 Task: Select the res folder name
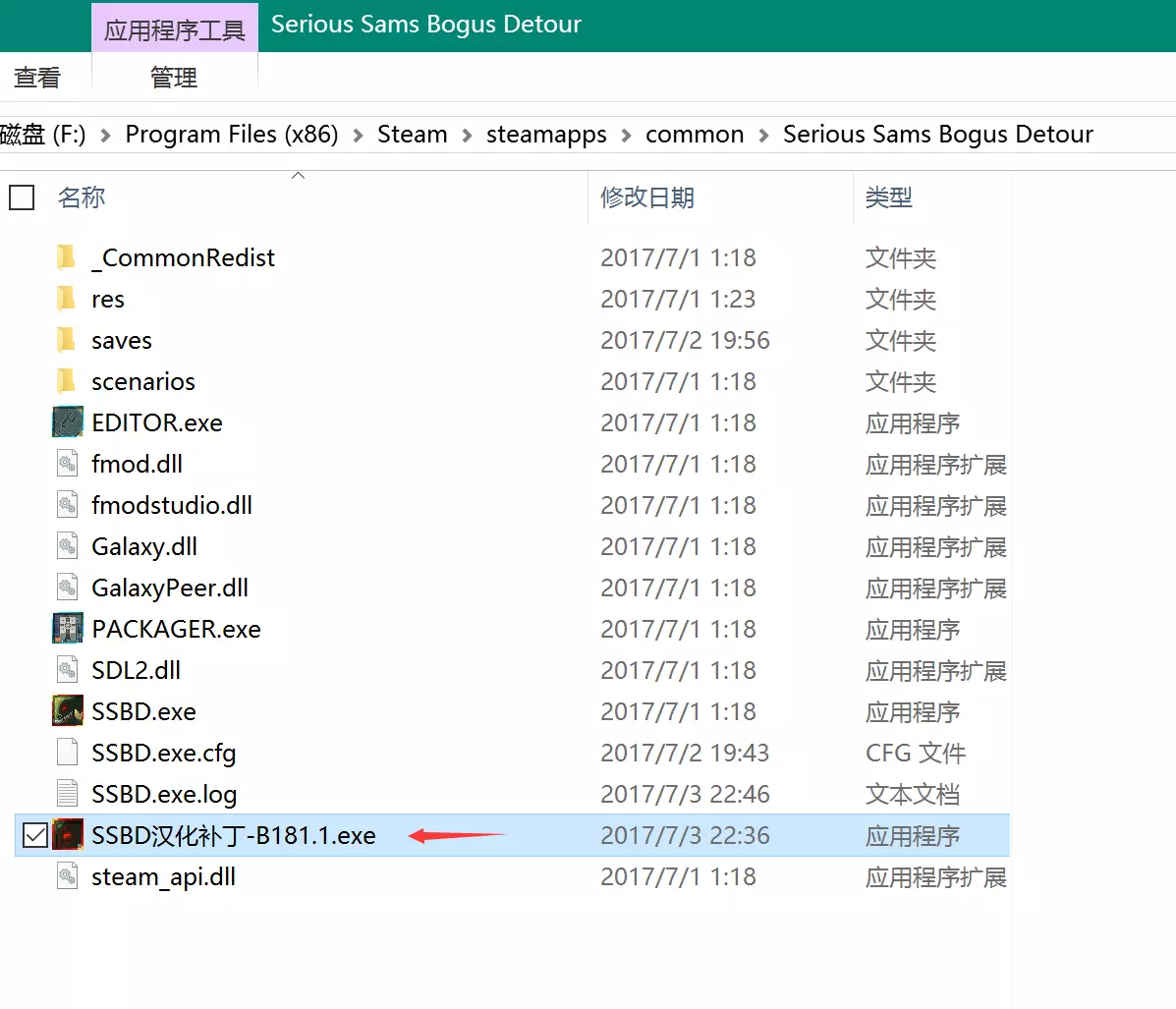(x=108, y=300)
